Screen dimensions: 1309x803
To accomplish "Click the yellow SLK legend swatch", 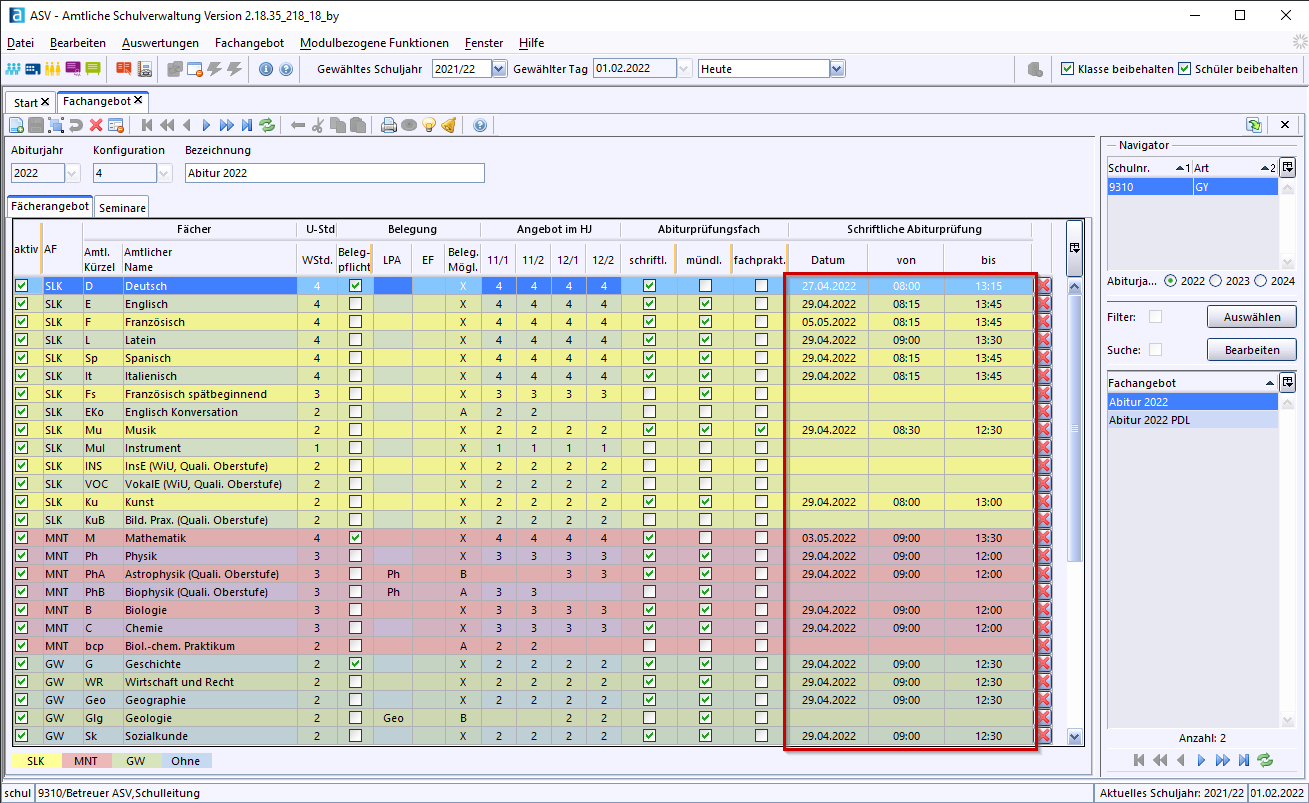I will 36,761.
